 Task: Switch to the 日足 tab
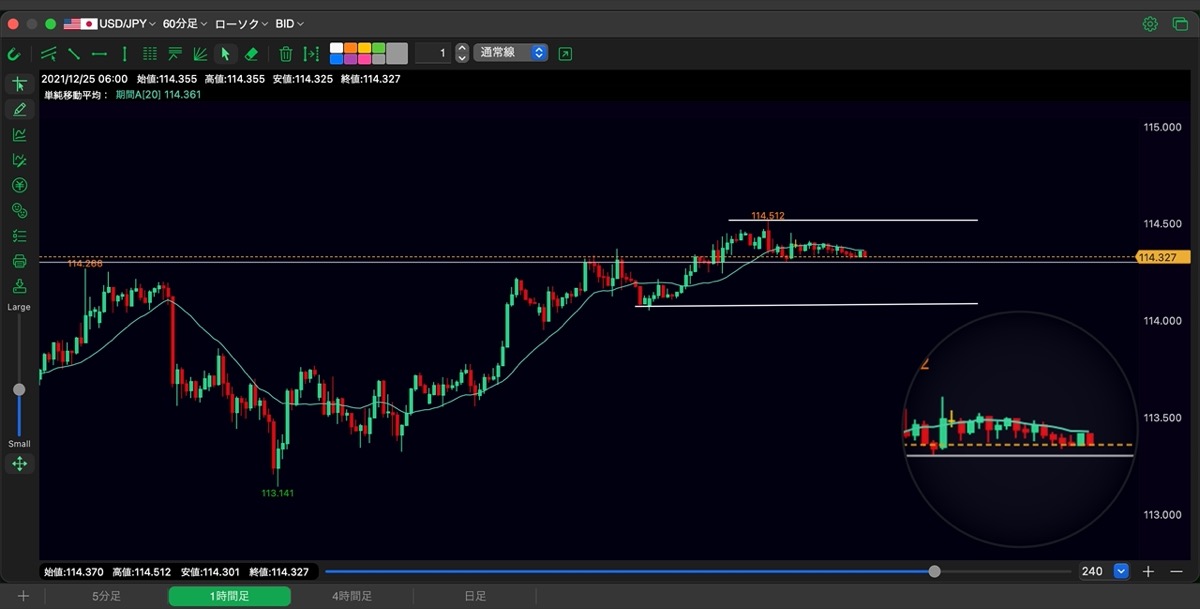(x=475, y=596)
